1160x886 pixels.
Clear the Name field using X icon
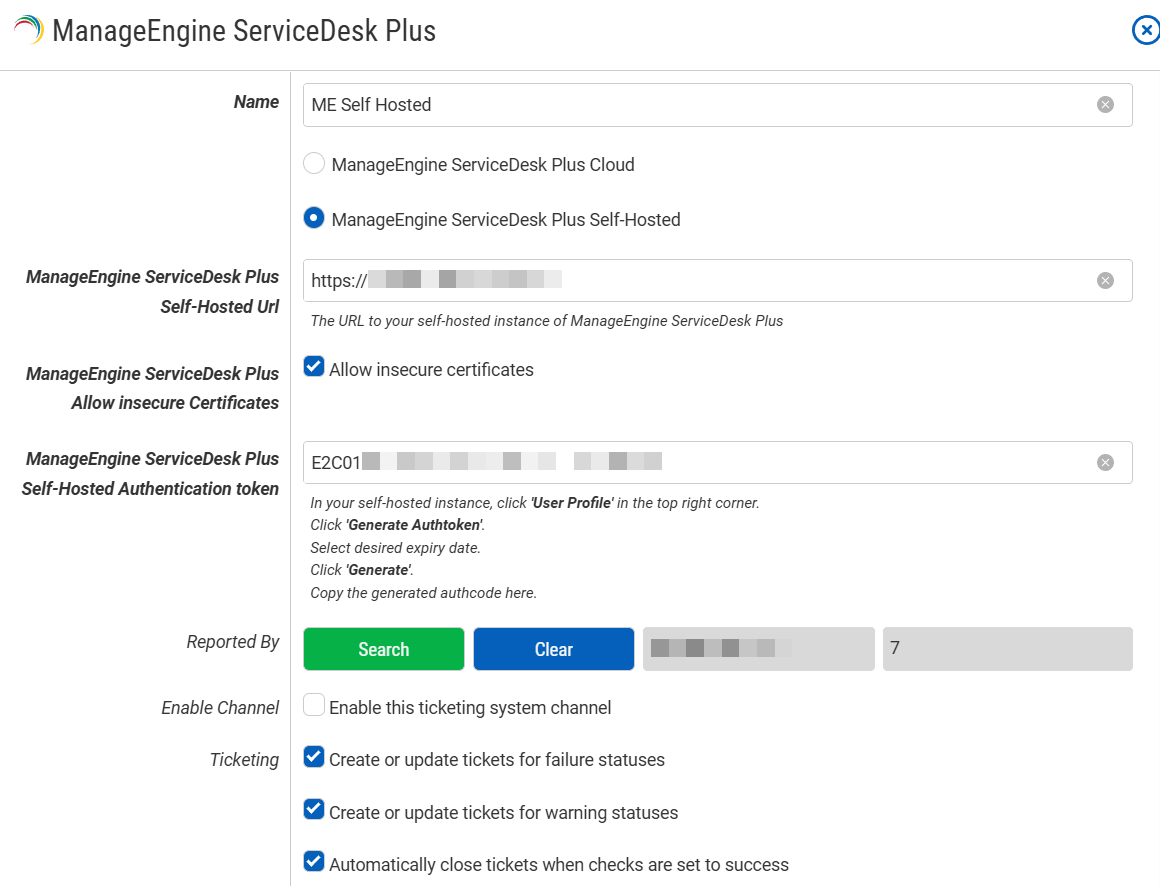[1105, 105]
